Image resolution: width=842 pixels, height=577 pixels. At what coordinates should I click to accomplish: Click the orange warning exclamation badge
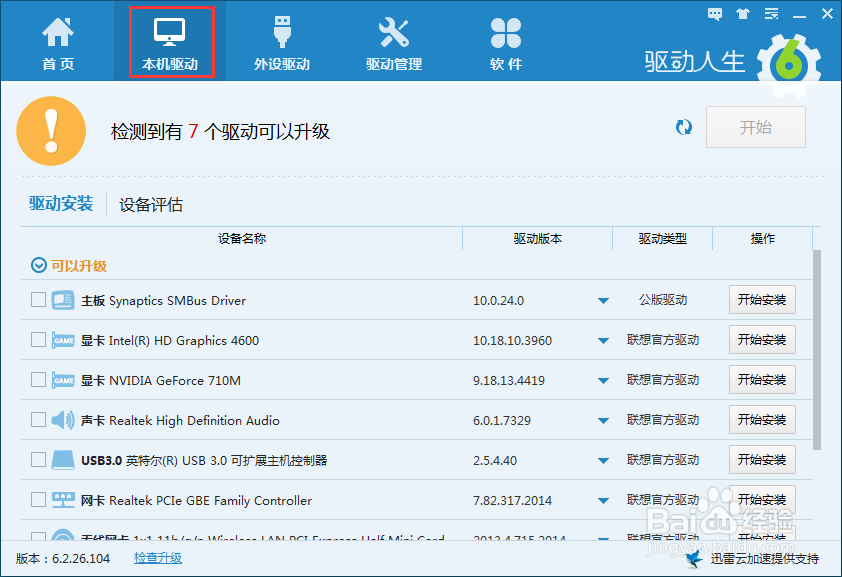click(52, 130)
